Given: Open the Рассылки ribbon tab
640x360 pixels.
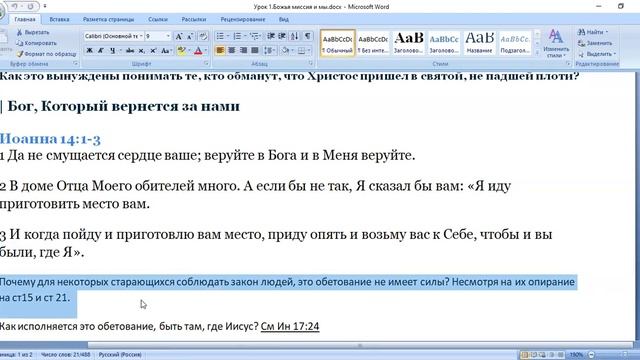Looking at the screenshot, I should coord(194,19).
